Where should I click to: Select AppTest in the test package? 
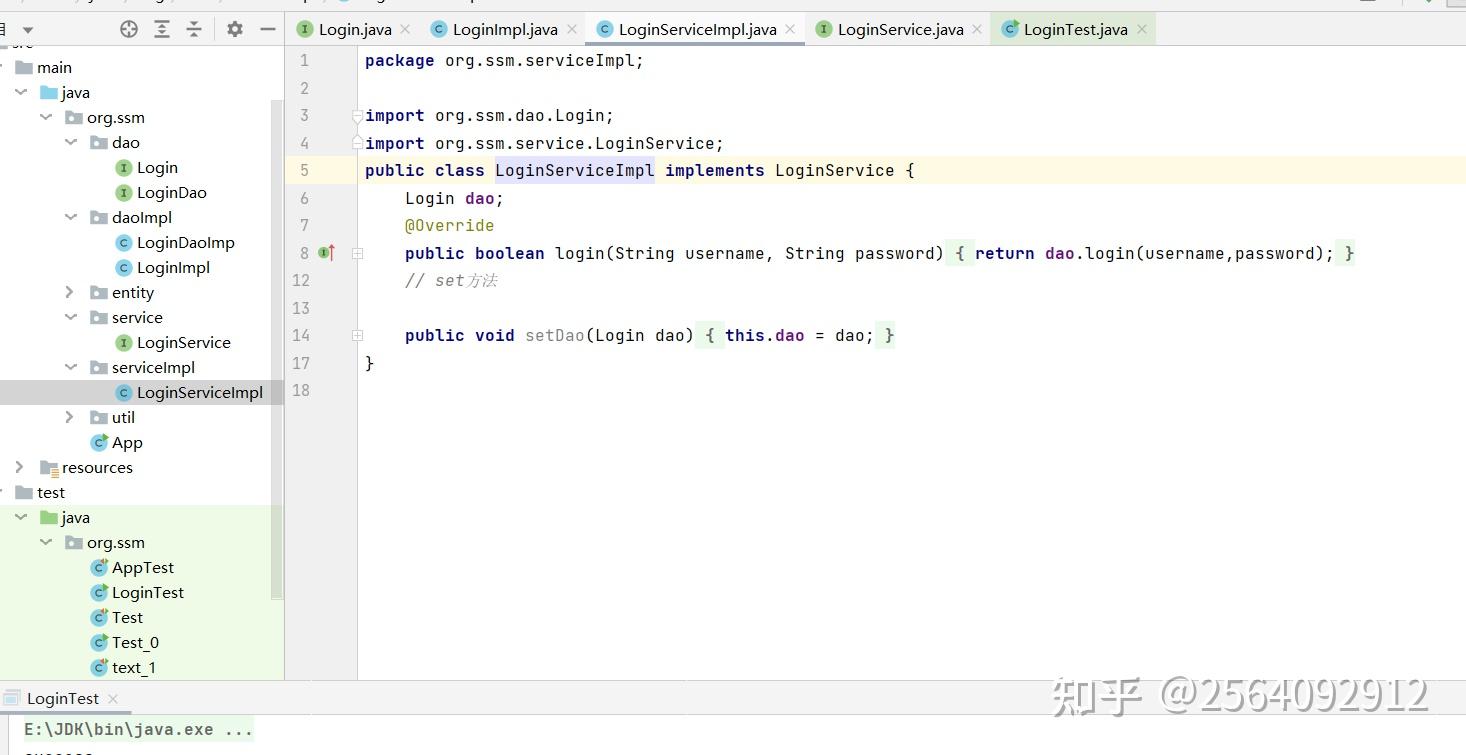tap(143, 567)
